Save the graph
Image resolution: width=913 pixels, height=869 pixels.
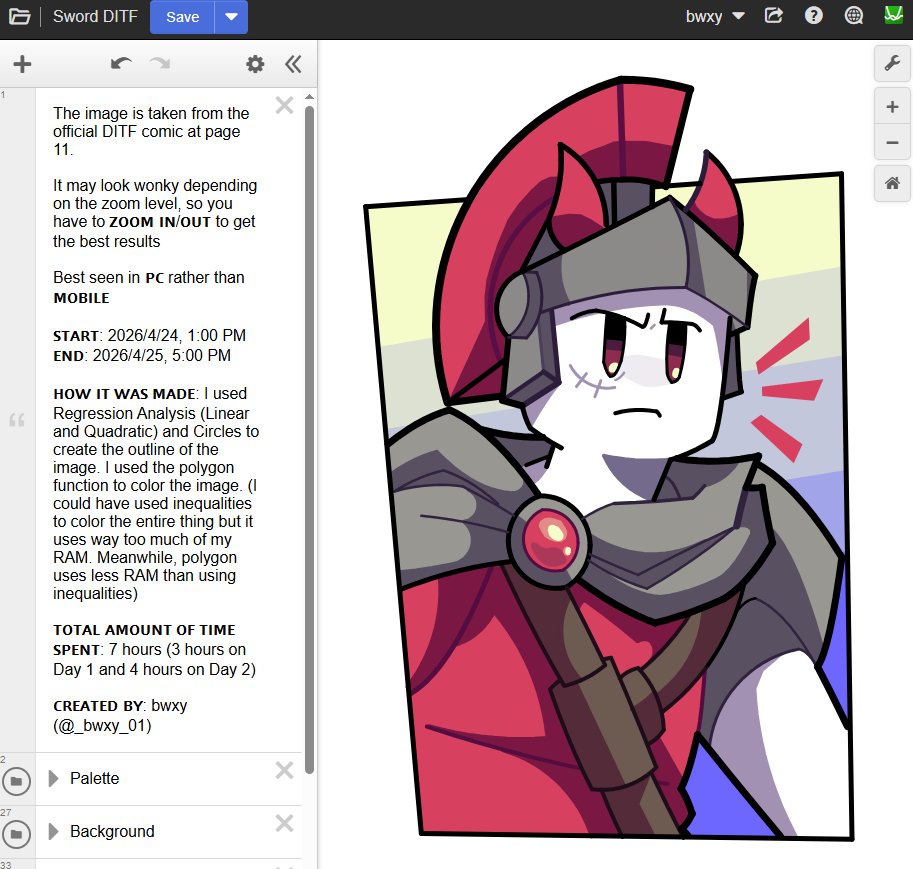click(x=182, y=17)
